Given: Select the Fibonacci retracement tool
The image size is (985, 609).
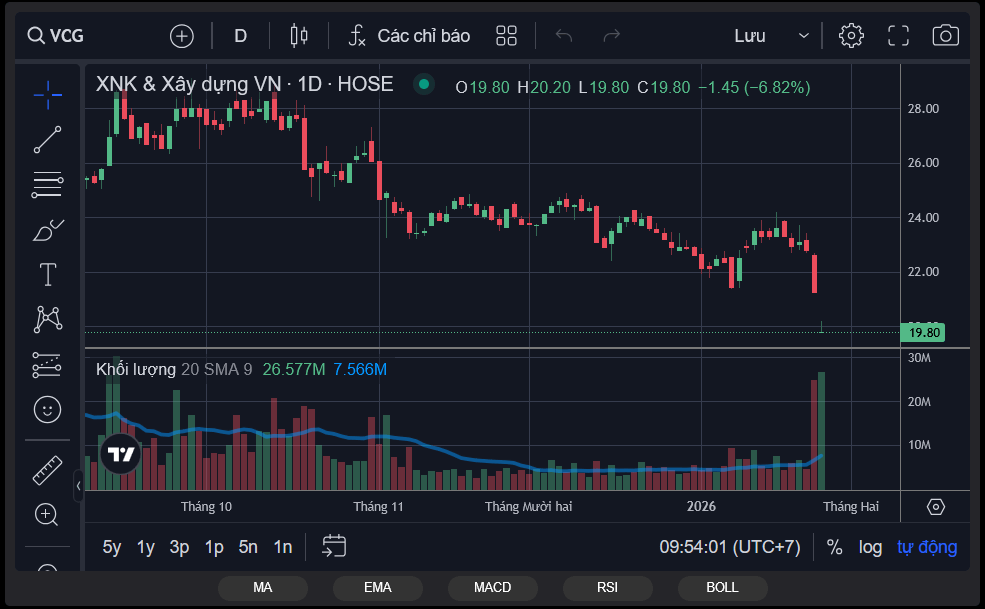Looking at the screenshot, I should coord(47,184).
